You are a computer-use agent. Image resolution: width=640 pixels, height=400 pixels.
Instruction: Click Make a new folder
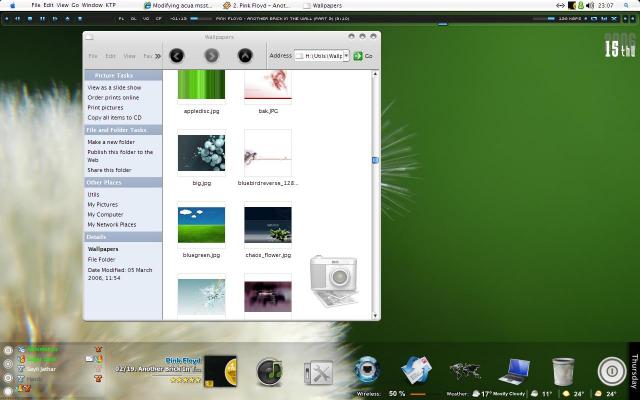point(111,142)
